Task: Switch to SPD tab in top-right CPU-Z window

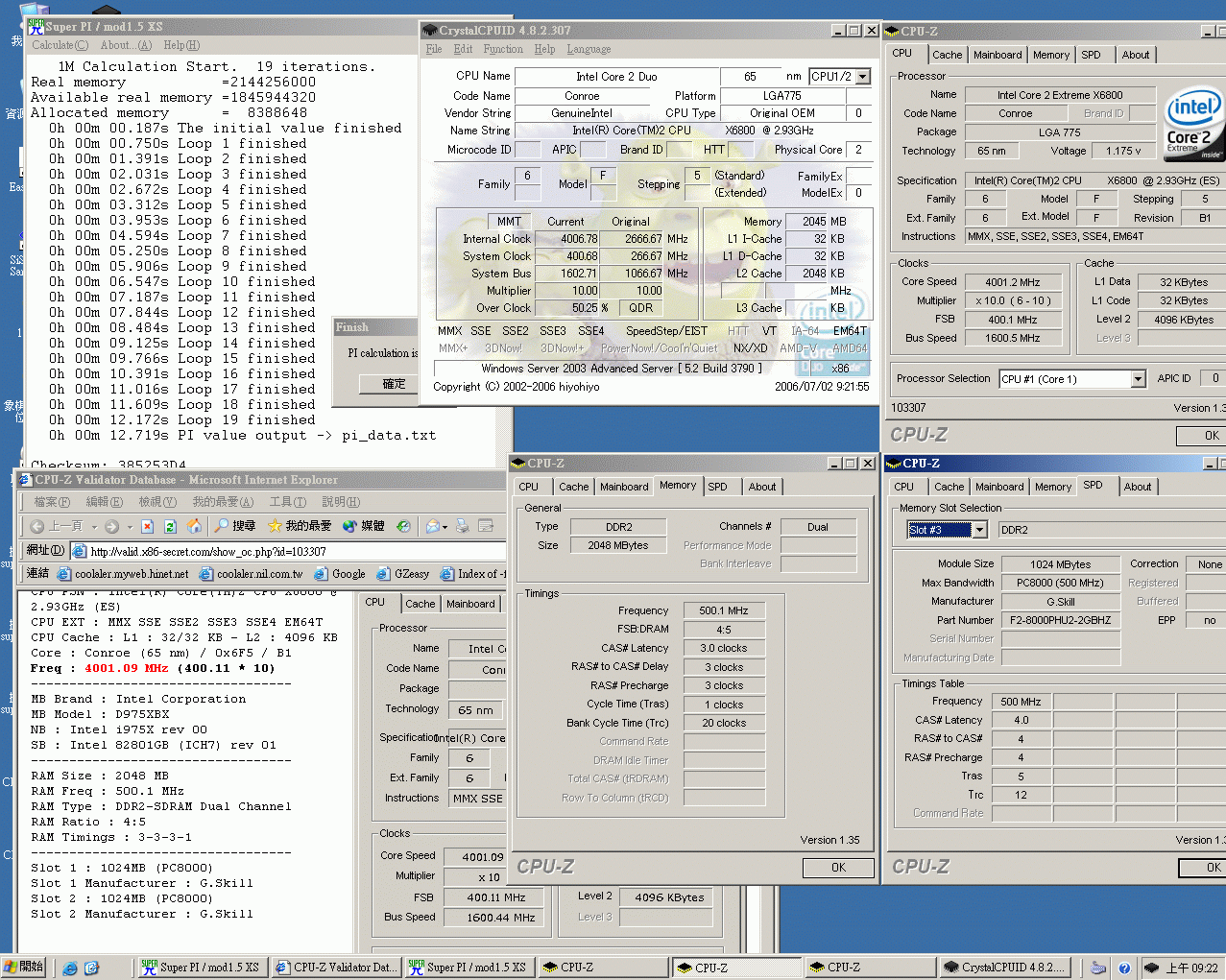Action: click(x=1092, y=55)
